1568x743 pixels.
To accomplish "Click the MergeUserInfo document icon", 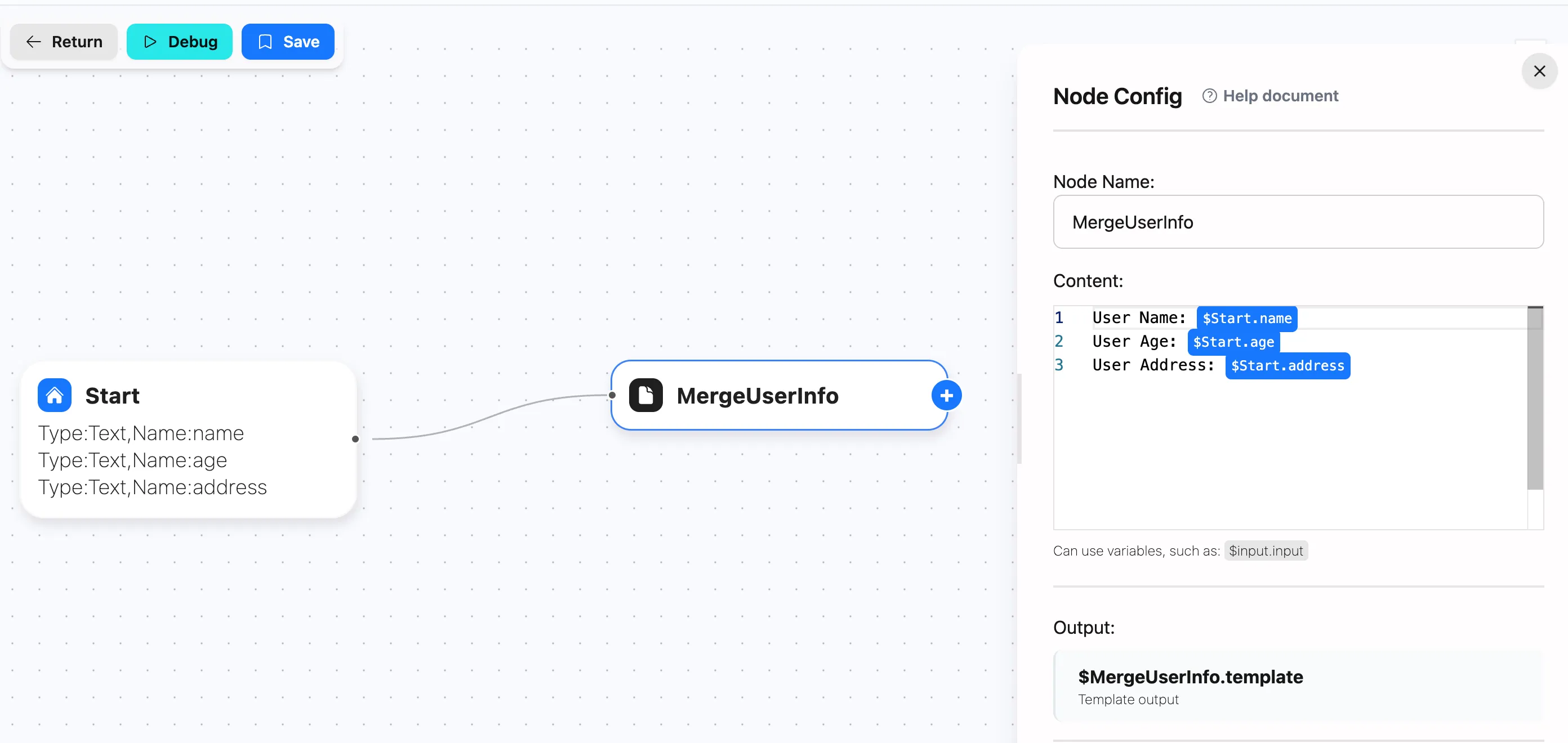I will pos(644,395).
